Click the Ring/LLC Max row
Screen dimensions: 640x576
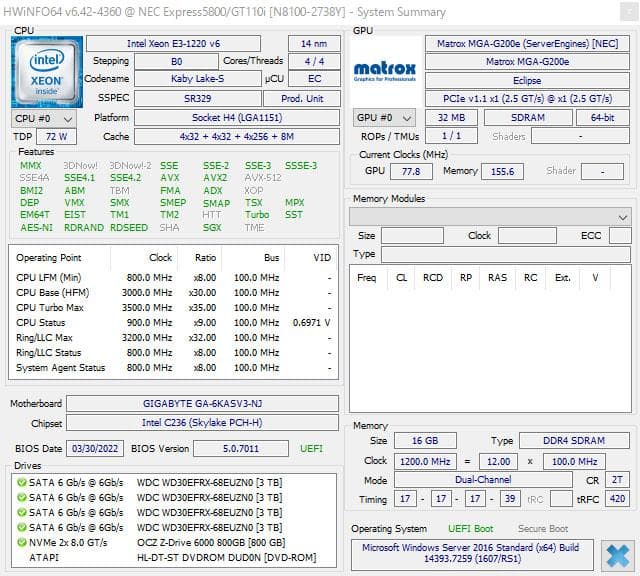tap(173, 338)
